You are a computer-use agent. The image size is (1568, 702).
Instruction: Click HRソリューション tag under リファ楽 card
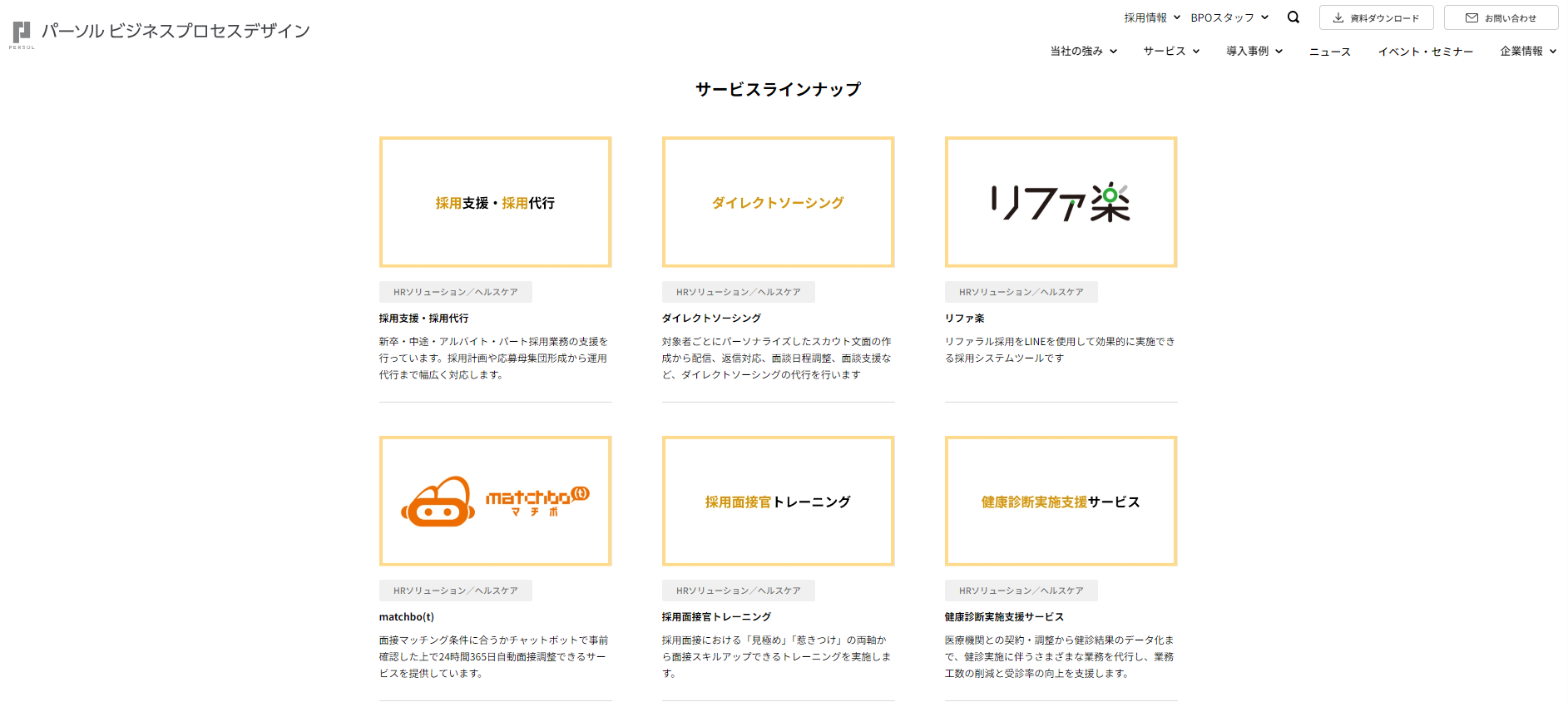(x=1021, y=292)
